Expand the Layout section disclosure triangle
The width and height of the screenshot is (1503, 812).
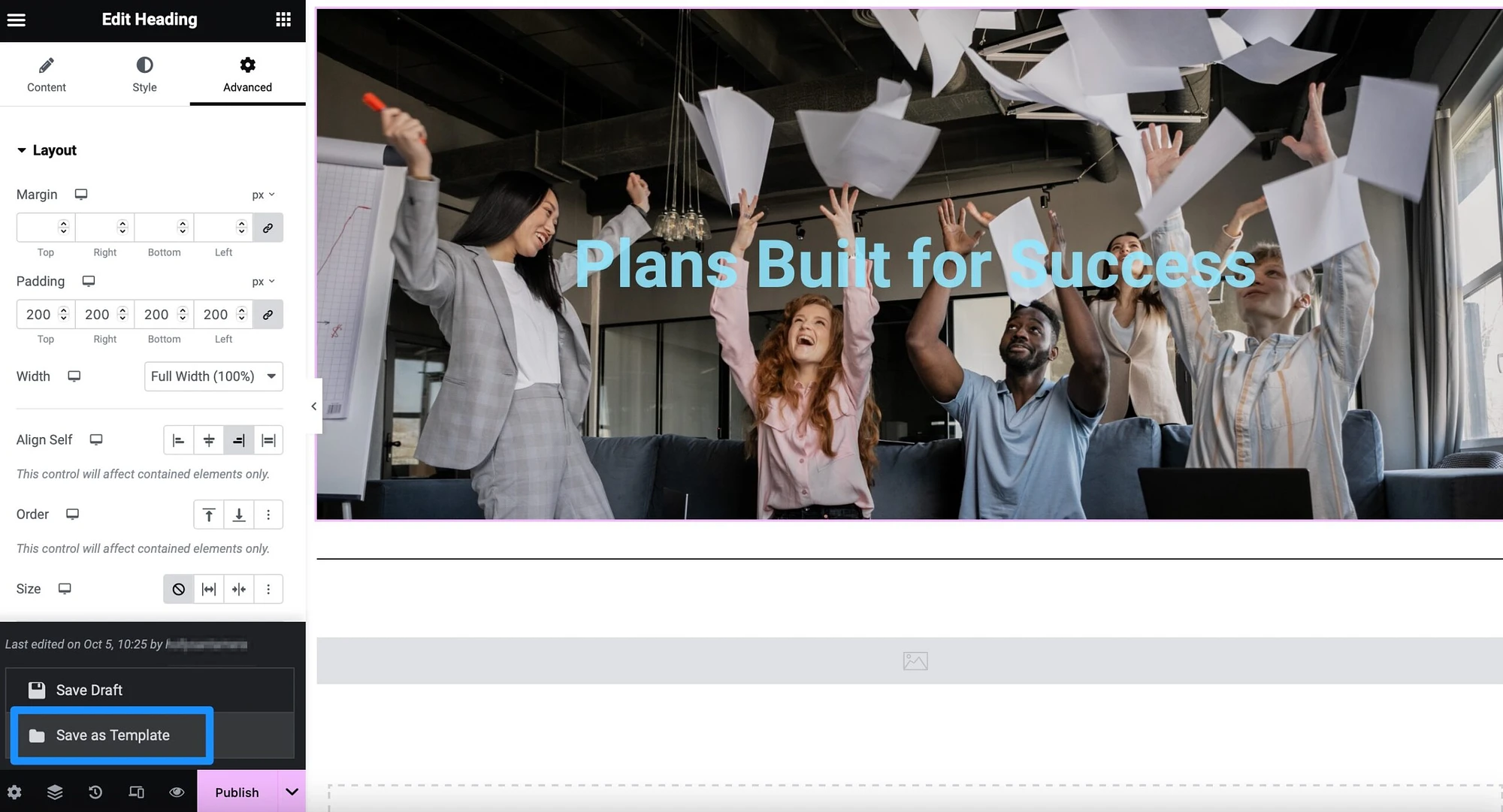coord(22,149)
